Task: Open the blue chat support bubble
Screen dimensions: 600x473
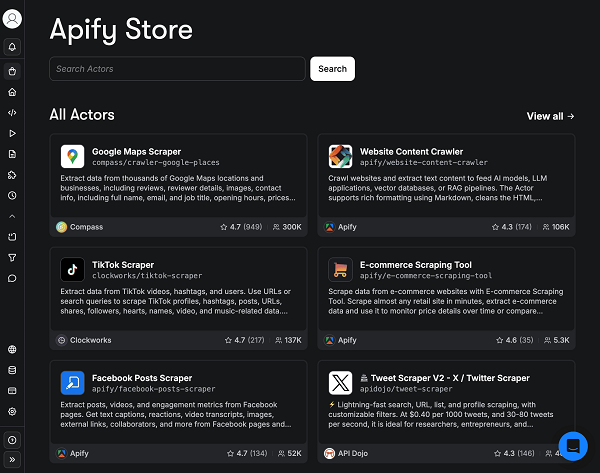Action: pos(573,446)
